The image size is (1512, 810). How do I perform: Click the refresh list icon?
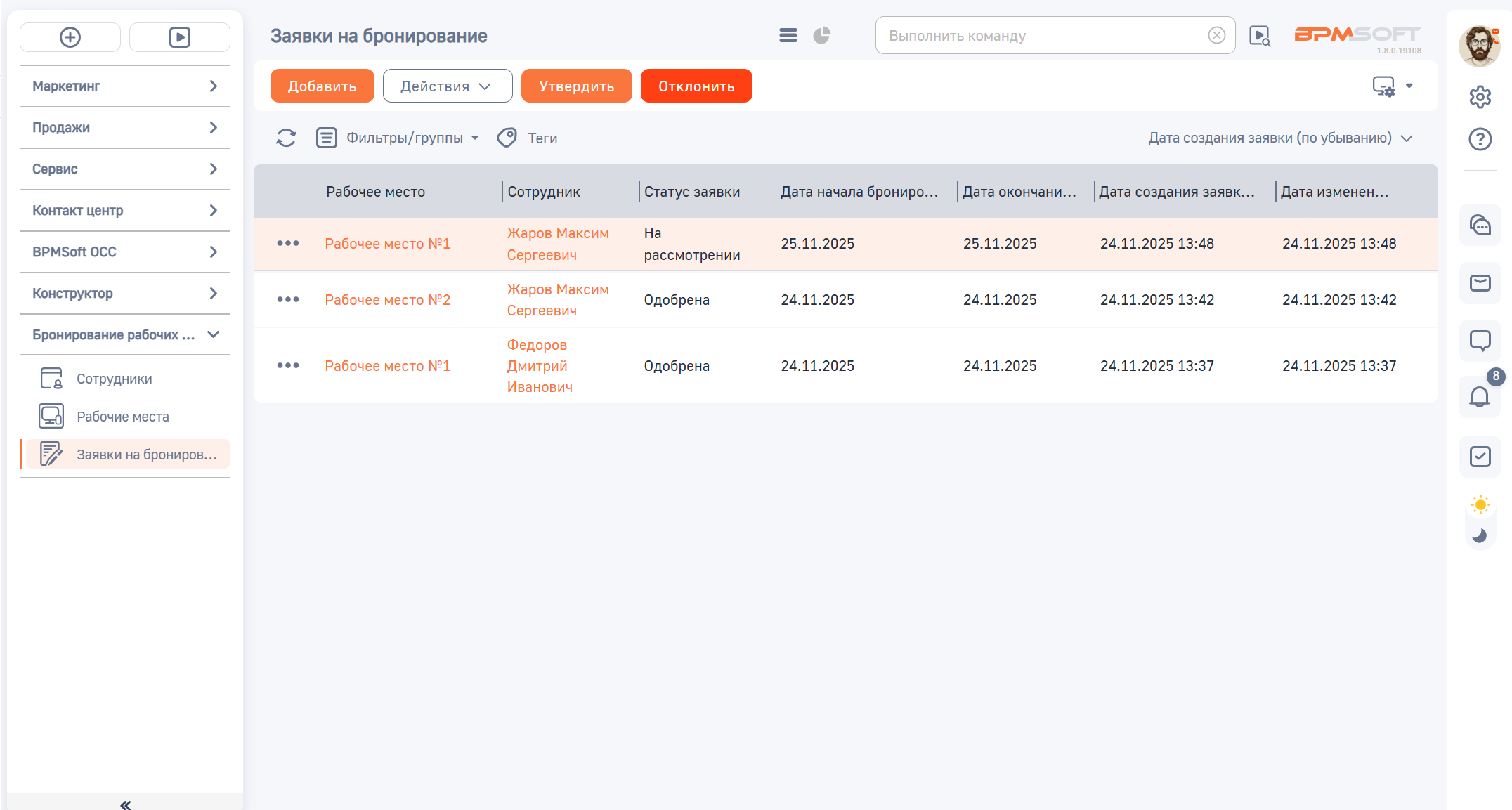tap(286, 138)
